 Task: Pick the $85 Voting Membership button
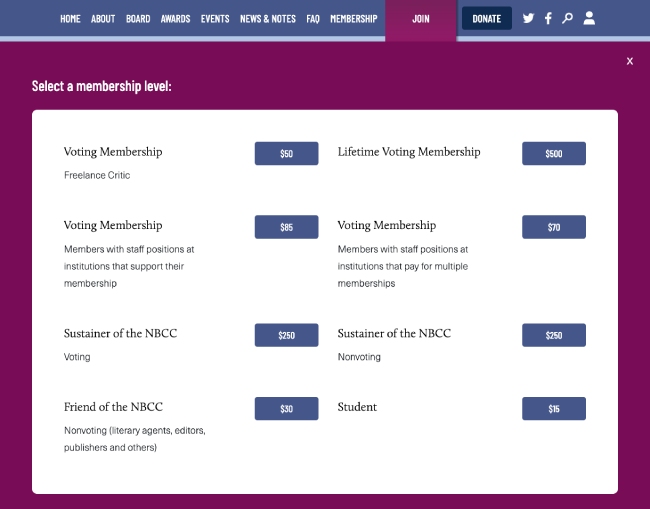tap(286, 227)
